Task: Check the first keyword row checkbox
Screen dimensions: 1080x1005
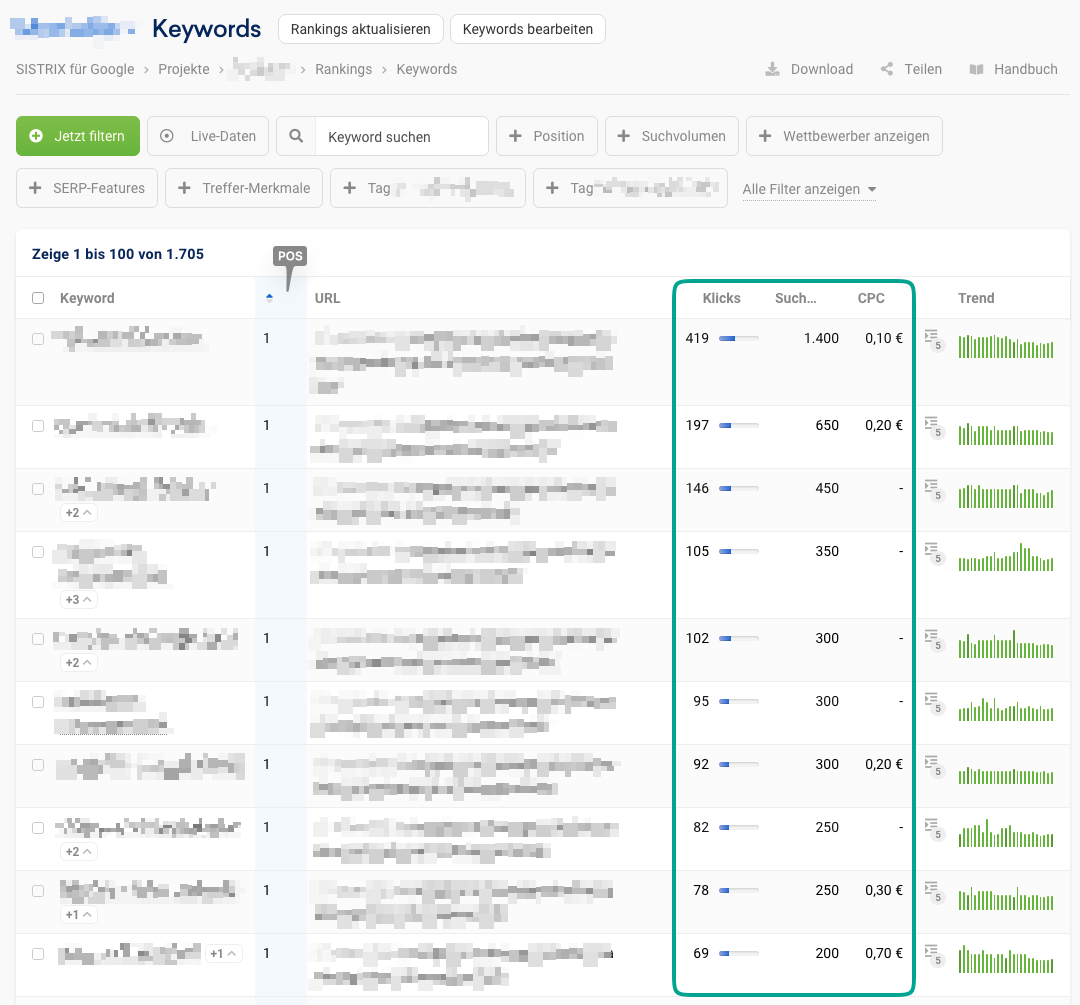Action: pyautogui.click(x=38, y=339)
